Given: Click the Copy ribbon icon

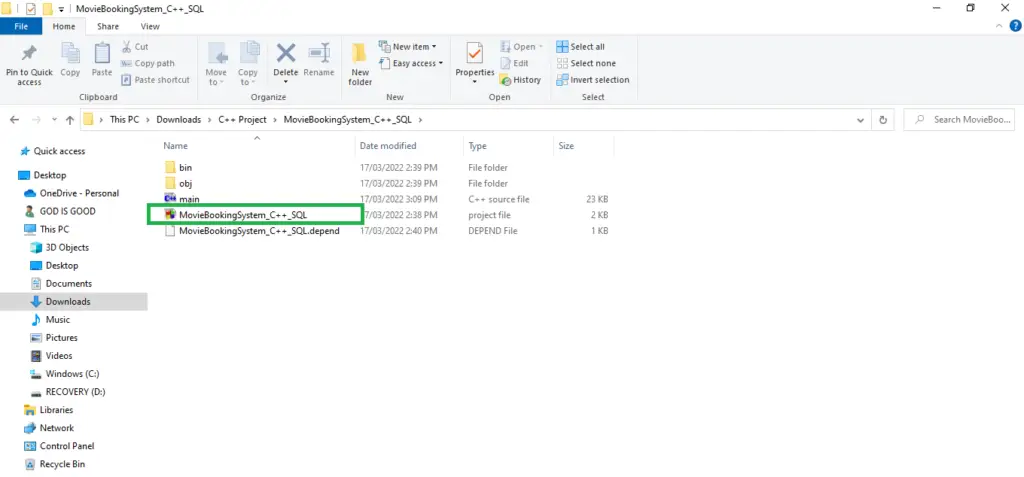Looking at the screenshot, I should 71,53.
